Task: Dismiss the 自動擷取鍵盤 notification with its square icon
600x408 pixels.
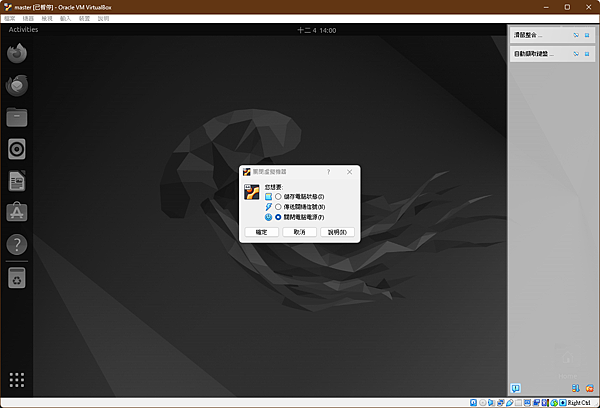Action: click(587, 54)
